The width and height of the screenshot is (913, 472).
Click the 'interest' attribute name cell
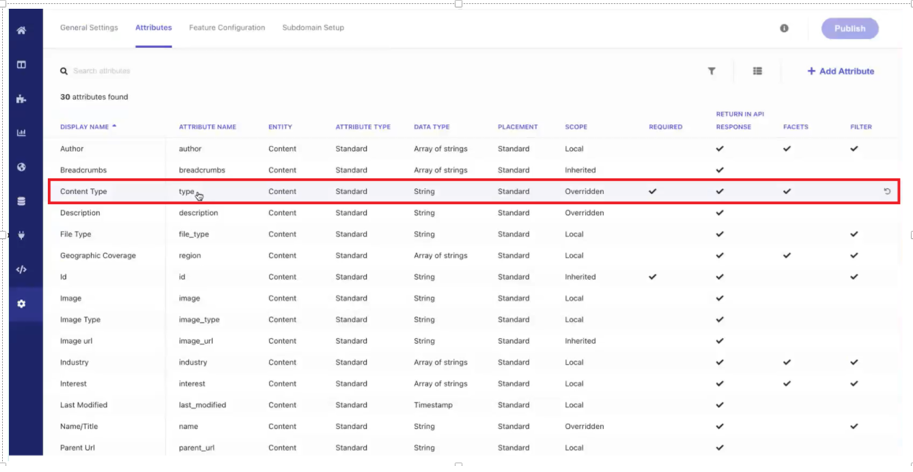click(192, 384)
